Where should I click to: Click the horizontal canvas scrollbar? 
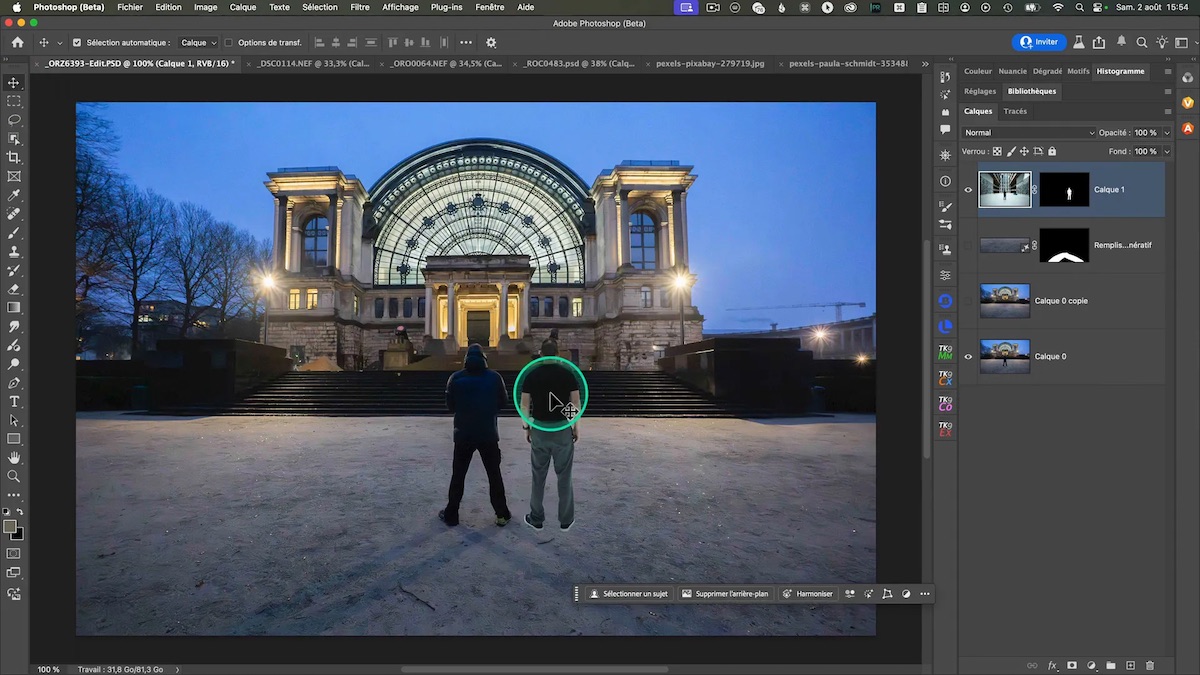pos(535,669)
